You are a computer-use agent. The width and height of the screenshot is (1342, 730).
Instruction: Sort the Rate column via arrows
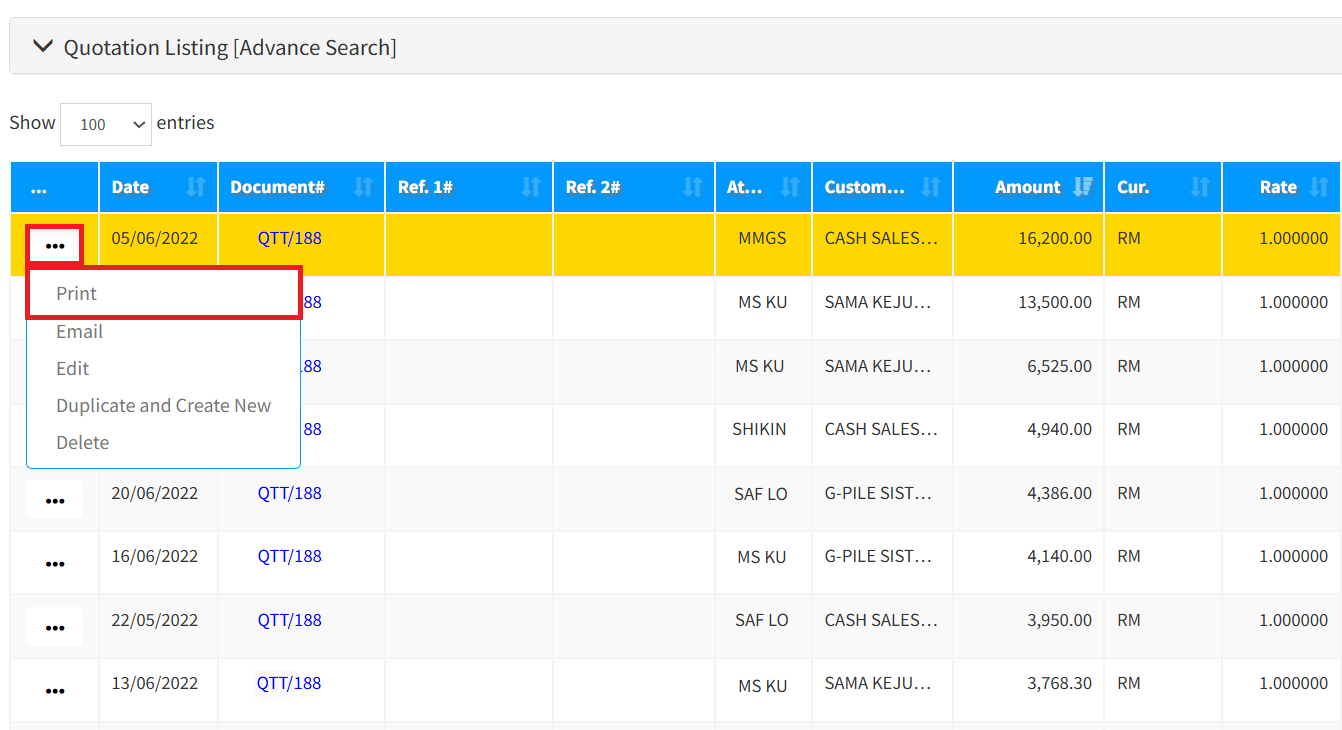pos(1319,187)
